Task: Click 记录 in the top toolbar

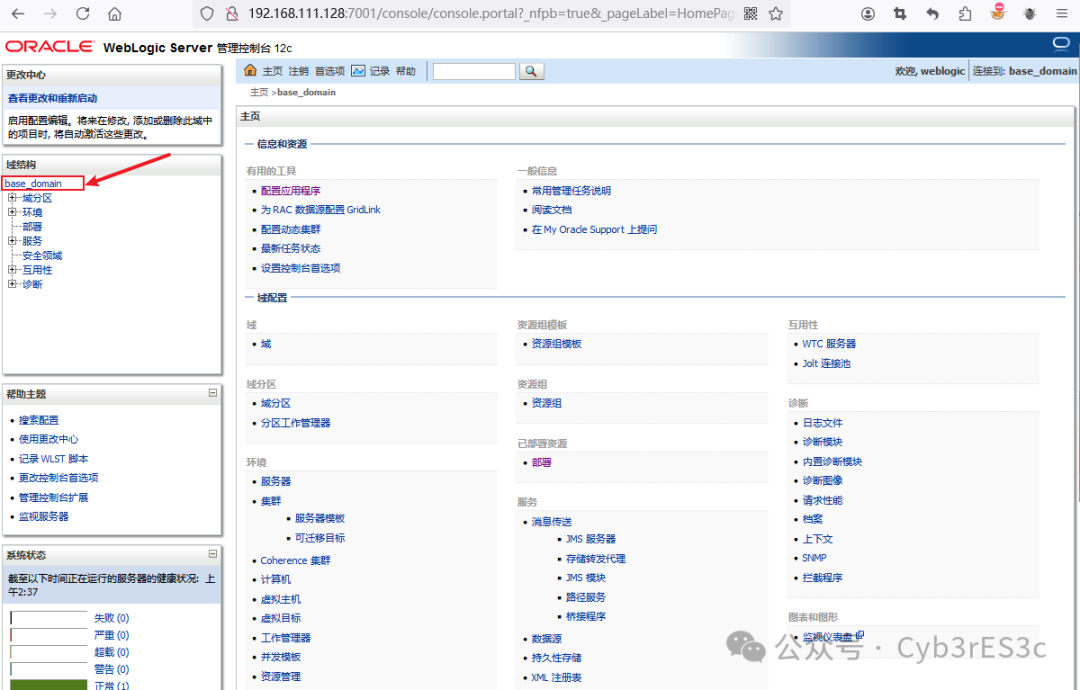Action: point(380,71)
